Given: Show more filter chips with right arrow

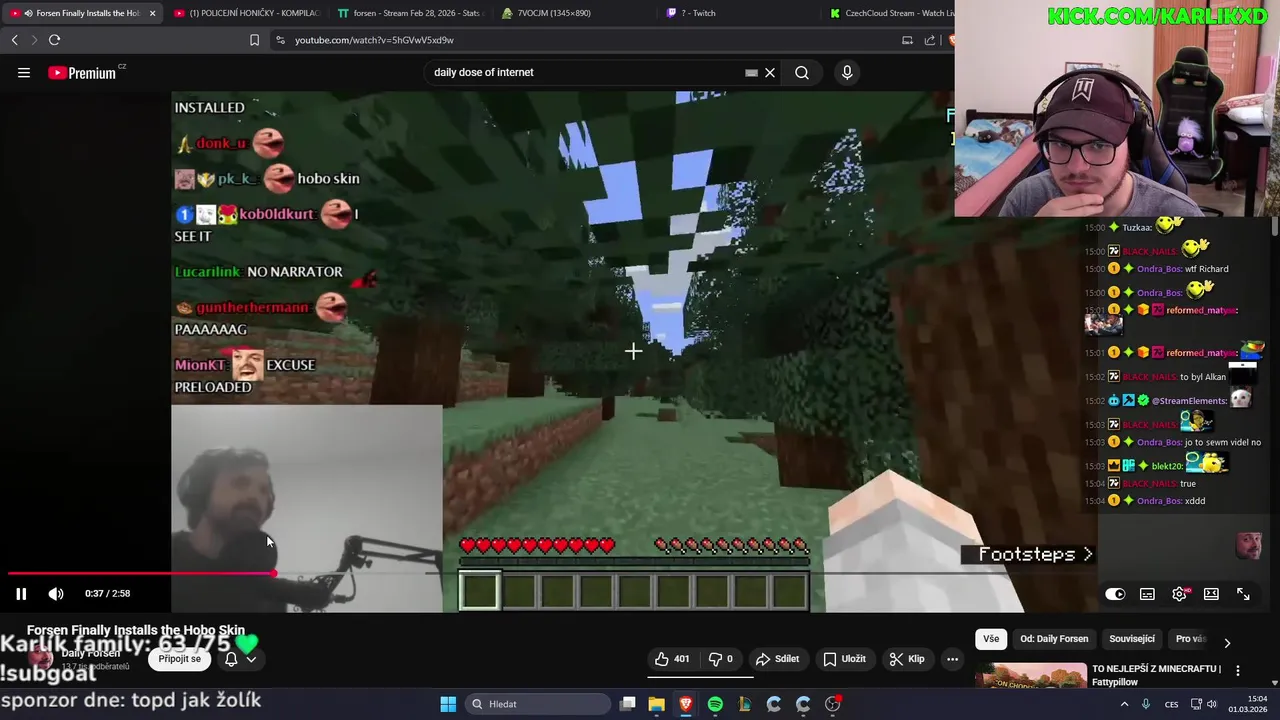Looking at the screenshot, I should (x=1227, y=642).
